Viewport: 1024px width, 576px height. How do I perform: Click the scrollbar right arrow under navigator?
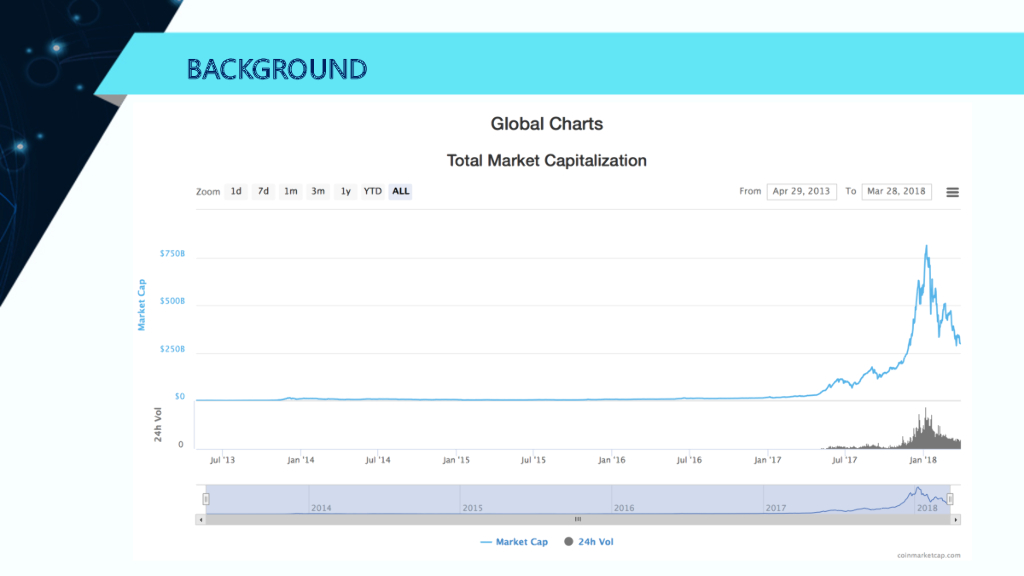956,520
